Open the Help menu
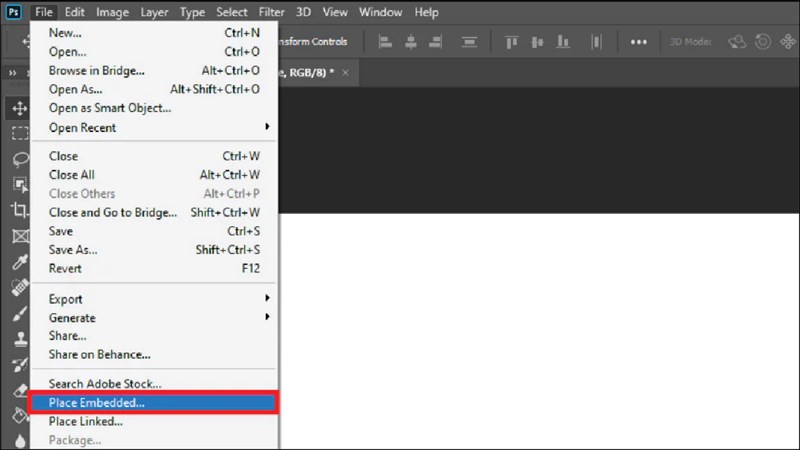Screen dimensions: 800x450 426,12
